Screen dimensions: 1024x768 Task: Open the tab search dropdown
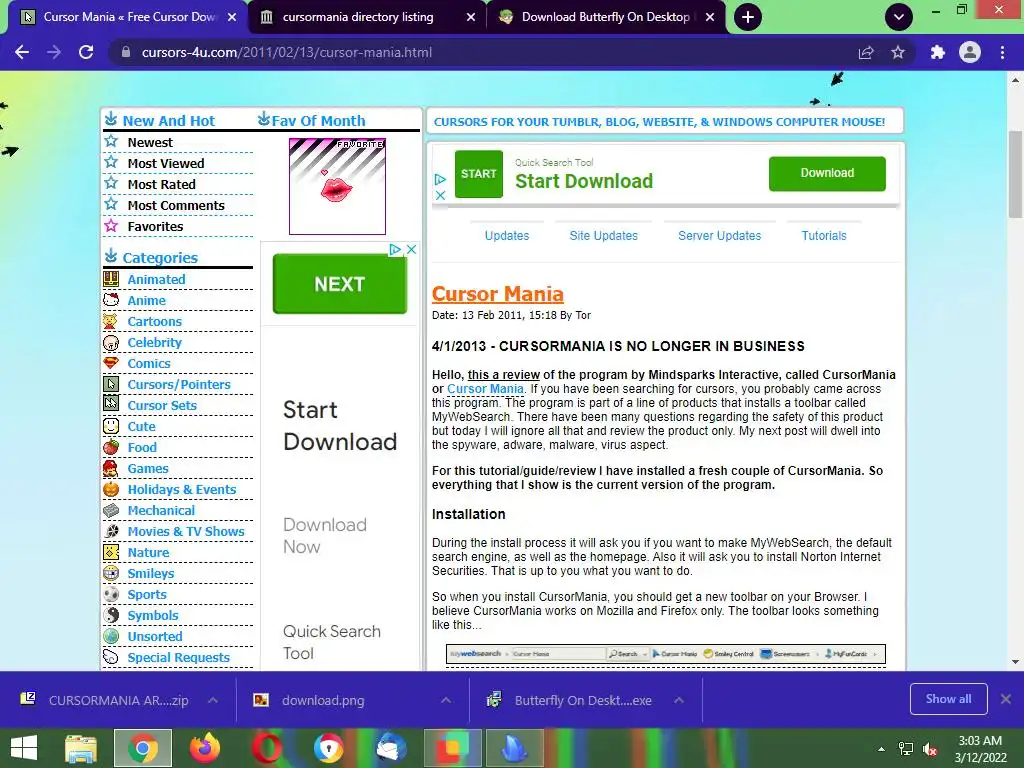pyautogui.click(x=899, y=17)
